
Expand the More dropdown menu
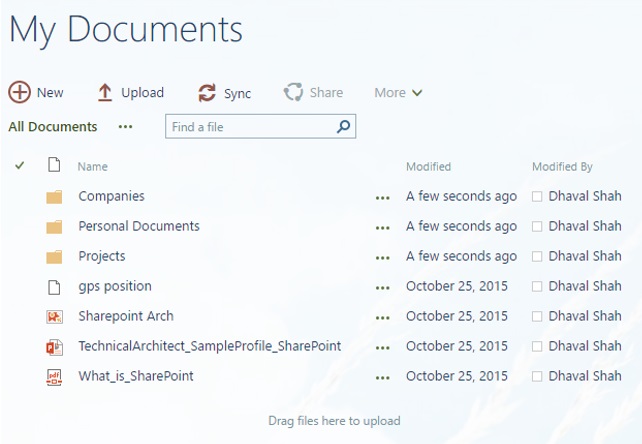[398, 93]
